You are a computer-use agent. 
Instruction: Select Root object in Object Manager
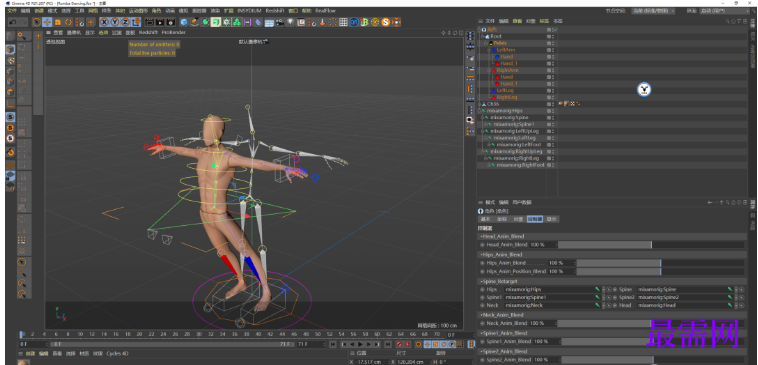[496, 36]
